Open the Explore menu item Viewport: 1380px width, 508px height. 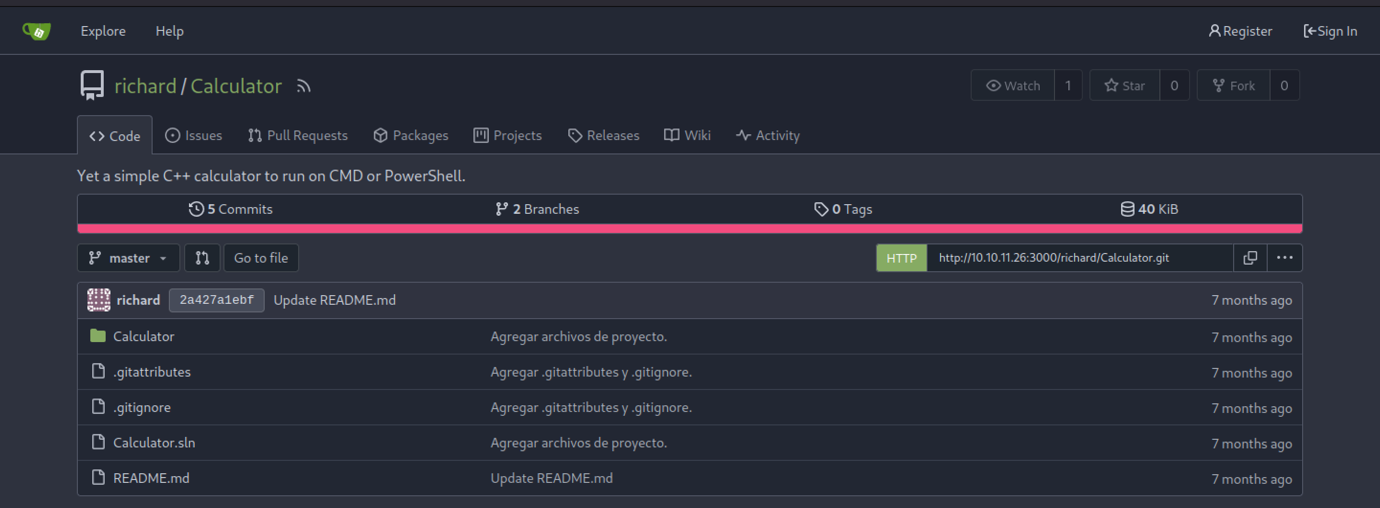coord(103,31)
